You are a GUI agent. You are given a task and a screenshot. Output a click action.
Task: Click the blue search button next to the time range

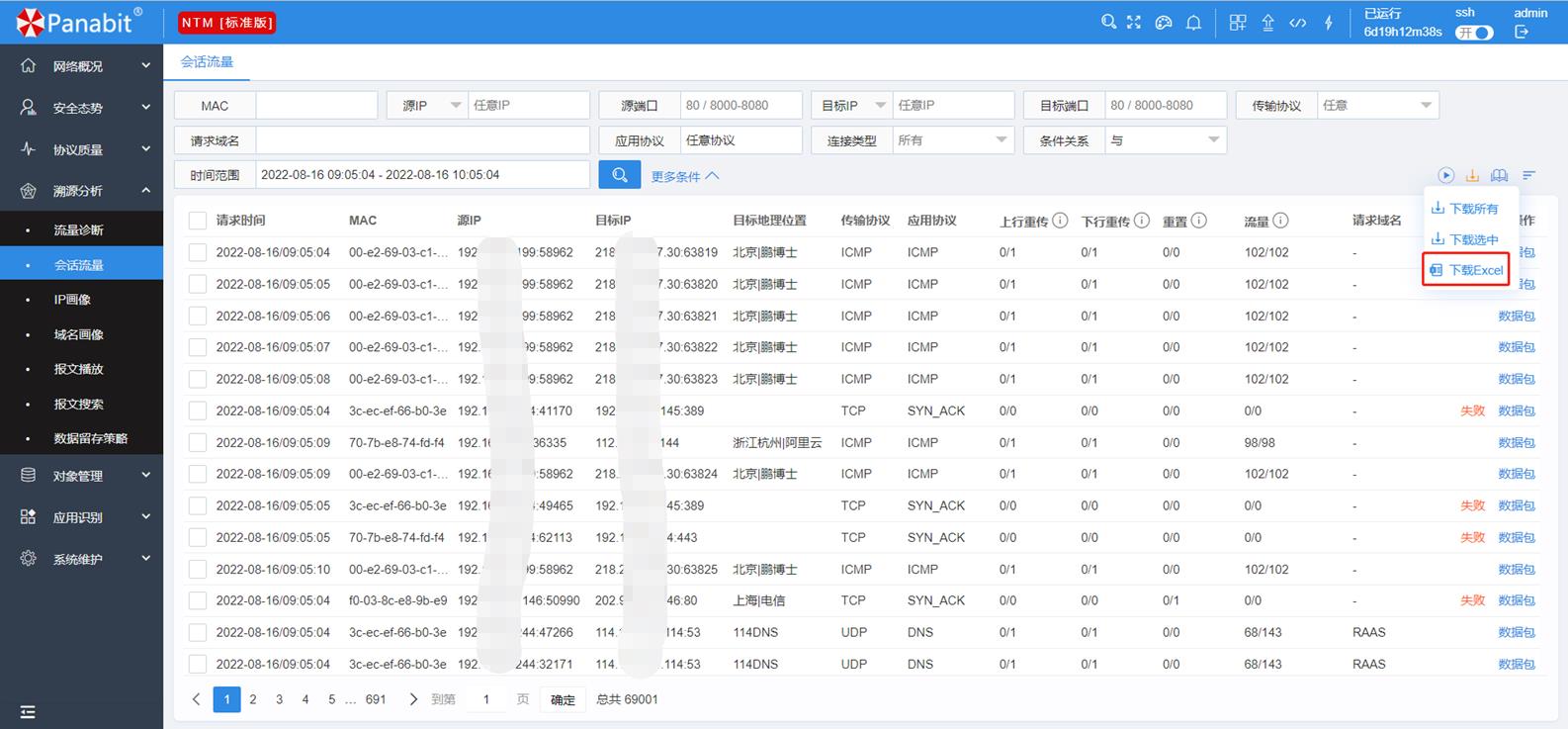(x=620, y=175)
